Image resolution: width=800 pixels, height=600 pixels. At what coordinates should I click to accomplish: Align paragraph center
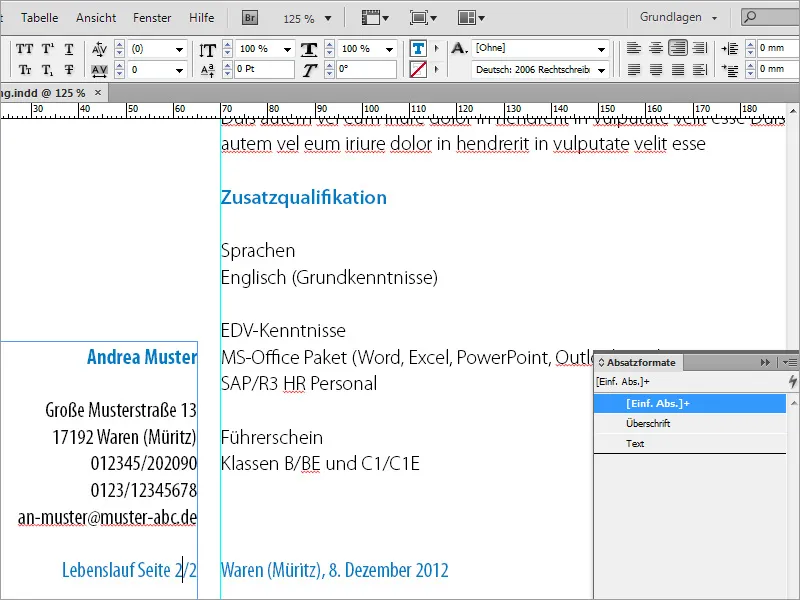click(x=656, y=48)
